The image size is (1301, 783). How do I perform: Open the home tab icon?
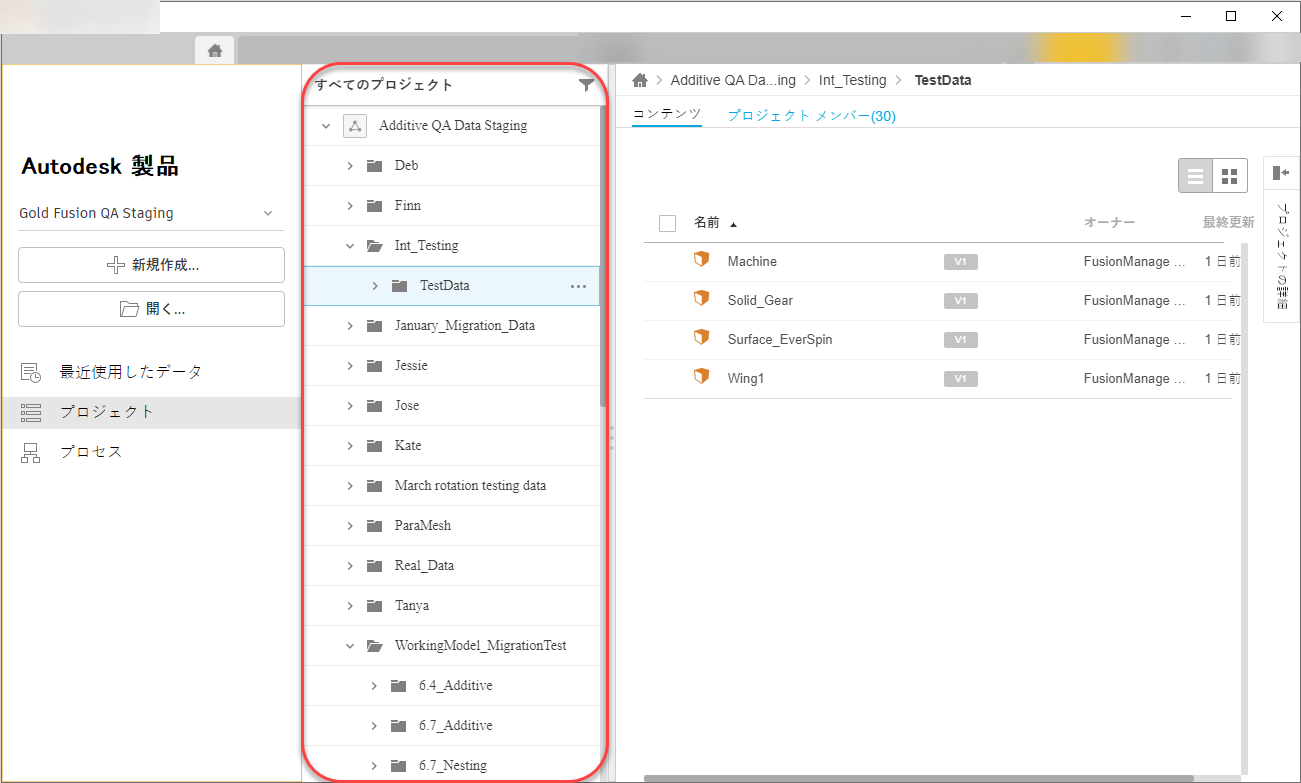point(214,50)
